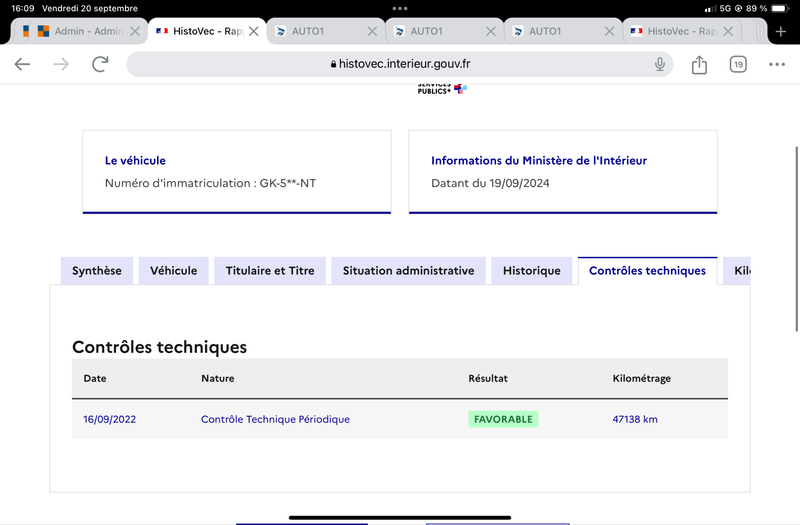Show all 19 open tabs
800x525 pixels.
(738, 64)
